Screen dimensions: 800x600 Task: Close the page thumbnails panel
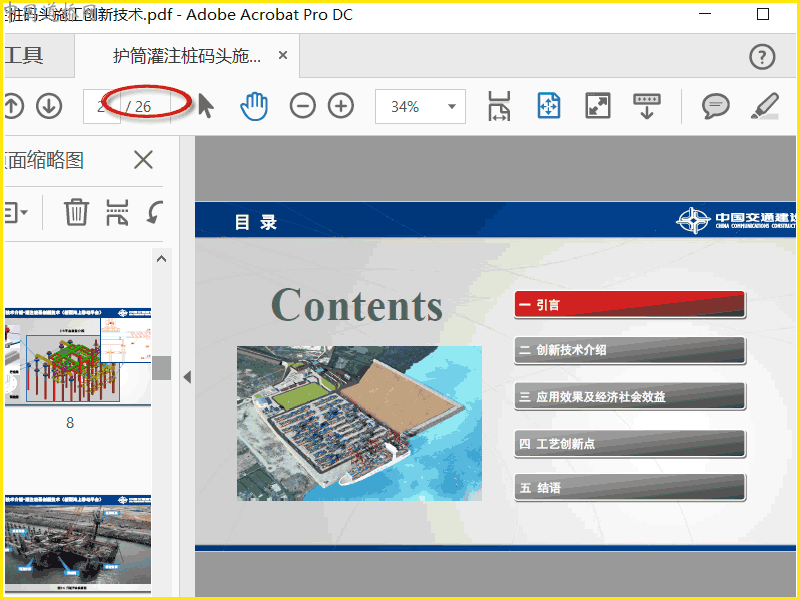point(143,160)
